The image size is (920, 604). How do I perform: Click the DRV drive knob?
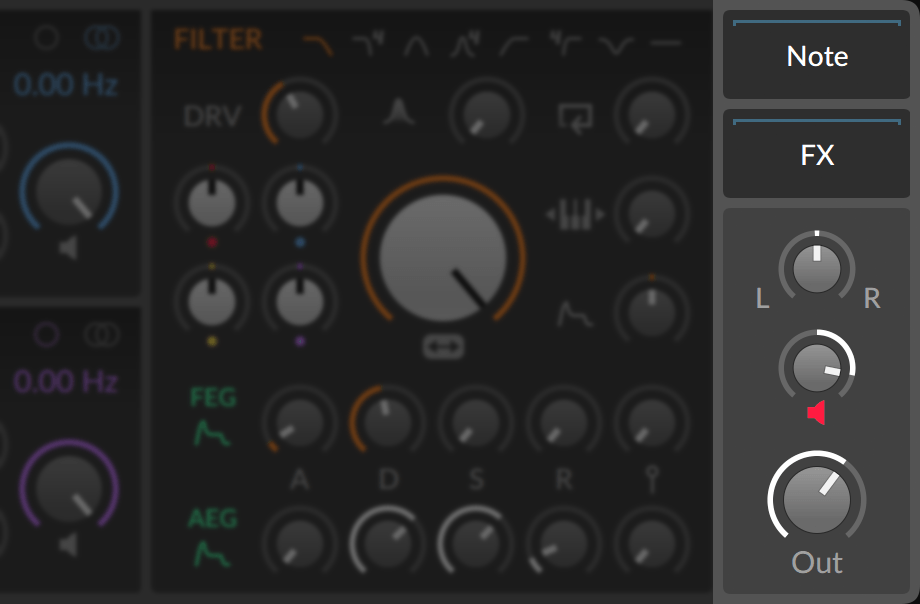299,113
